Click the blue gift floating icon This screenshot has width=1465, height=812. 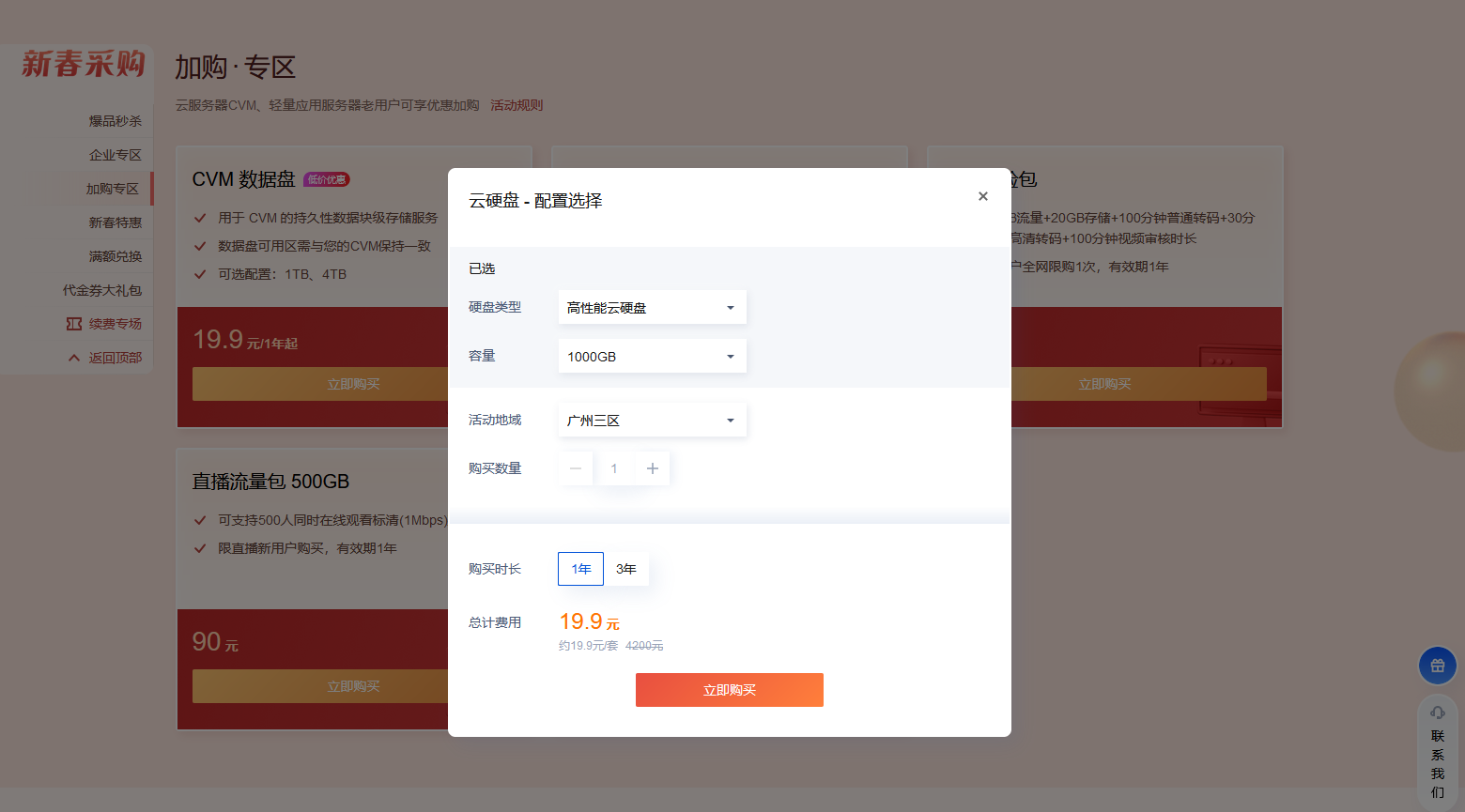[1438, 666]
